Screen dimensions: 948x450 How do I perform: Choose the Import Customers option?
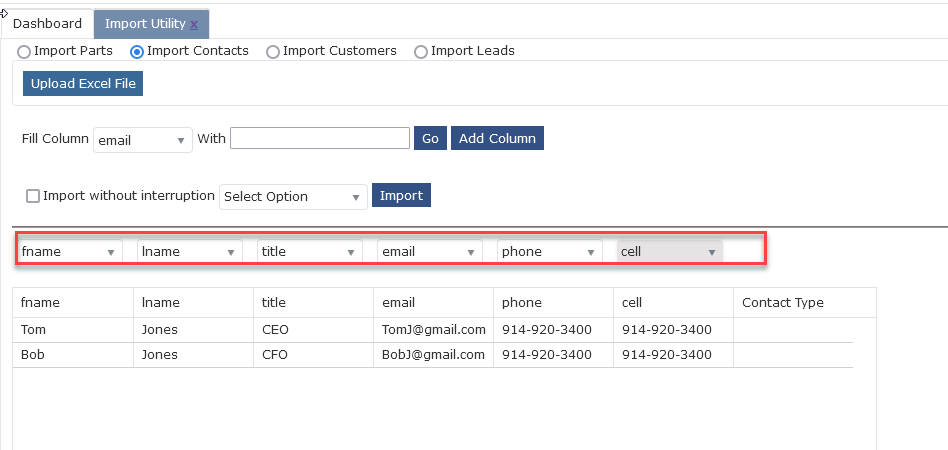coord(273,52)
